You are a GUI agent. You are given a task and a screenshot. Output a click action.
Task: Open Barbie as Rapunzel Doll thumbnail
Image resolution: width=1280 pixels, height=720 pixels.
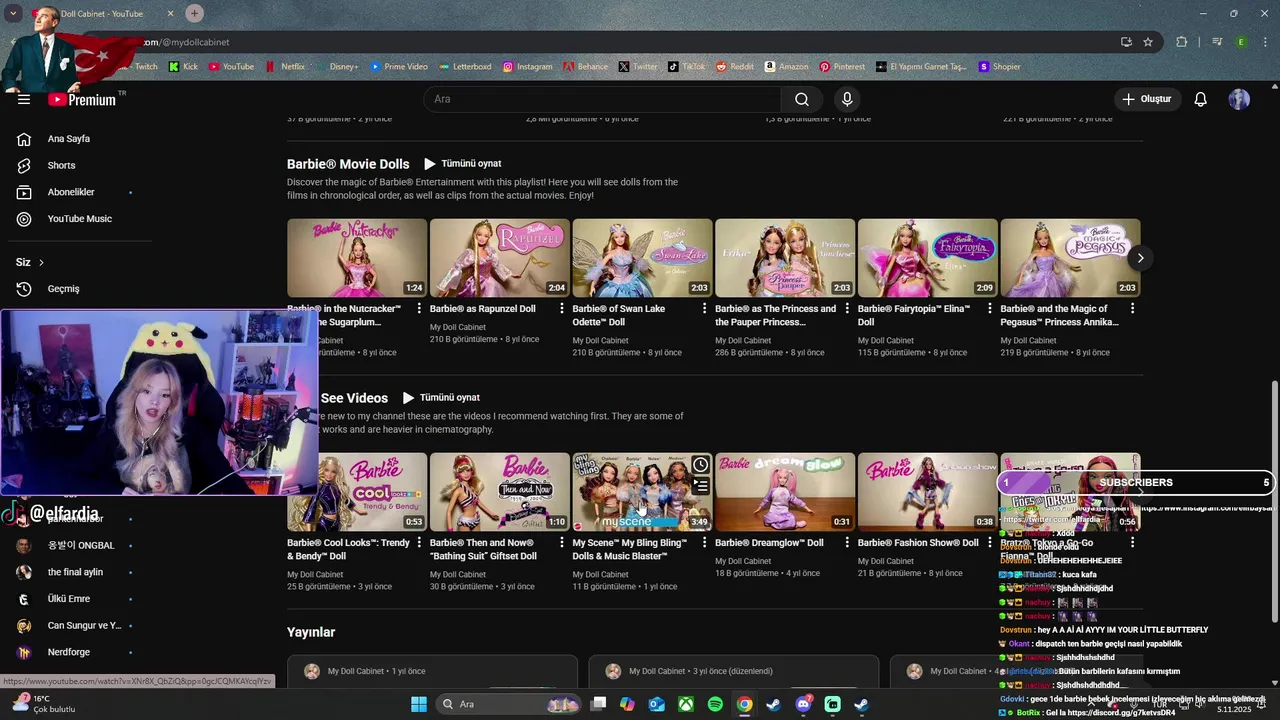[500, 258]
